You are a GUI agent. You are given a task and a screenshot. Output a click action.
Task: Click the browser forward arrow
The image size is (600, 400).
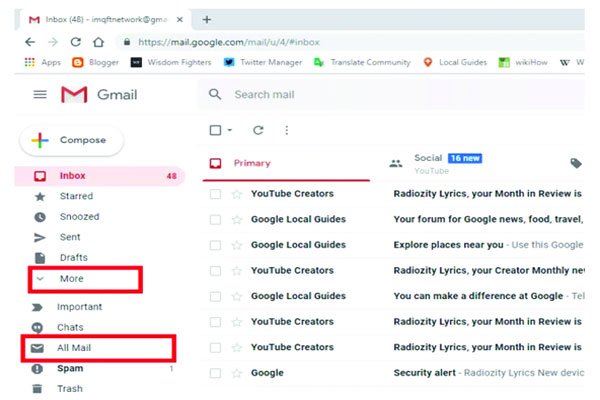click(x=53, y=42)
